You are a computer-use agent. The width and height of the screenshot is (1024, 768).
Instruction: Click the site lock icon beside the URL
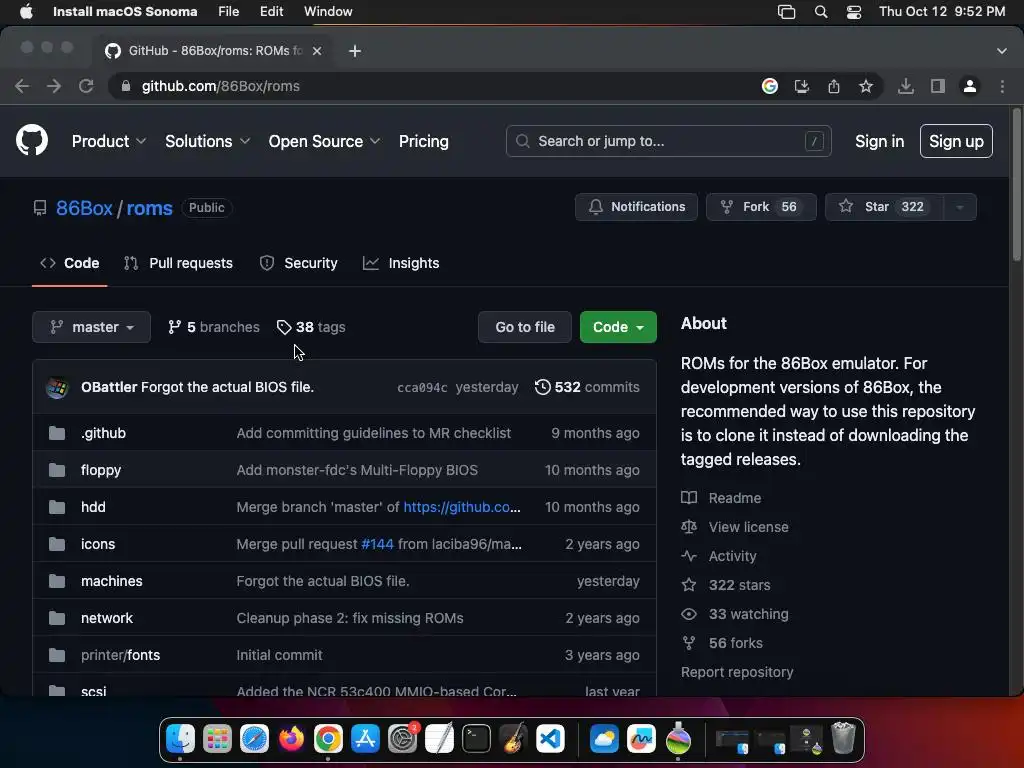[x=126, y=86]
